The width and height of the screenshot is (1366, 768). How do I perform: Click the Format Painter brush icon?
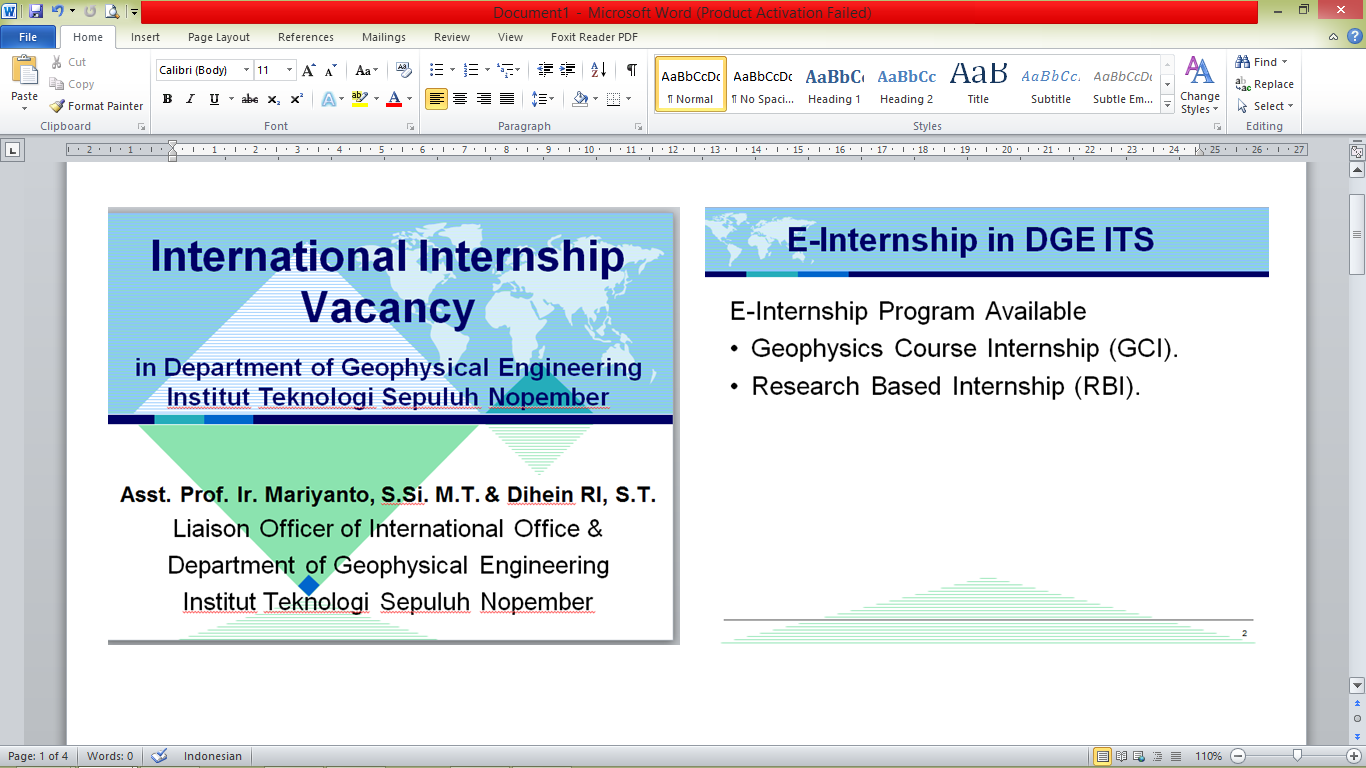coord(58,106)
